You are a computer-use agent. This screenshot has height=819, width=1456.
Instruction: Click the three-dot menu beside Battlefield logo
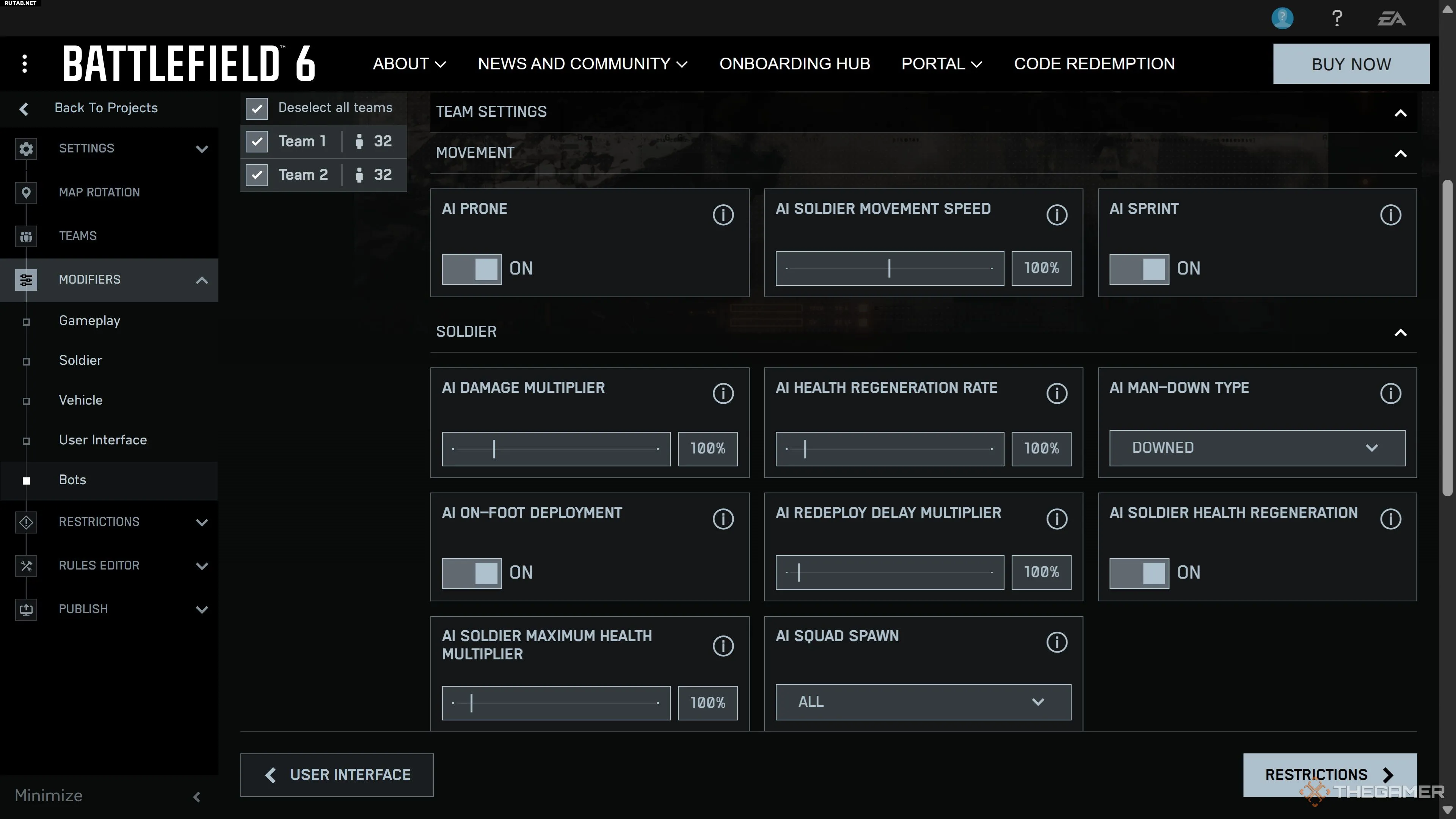pos(24,63)
